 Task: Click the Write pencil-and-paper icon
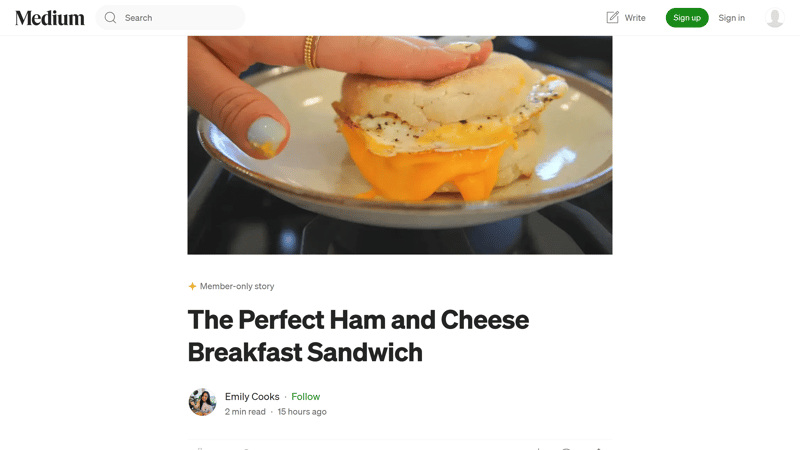click(x=612, y=17)
